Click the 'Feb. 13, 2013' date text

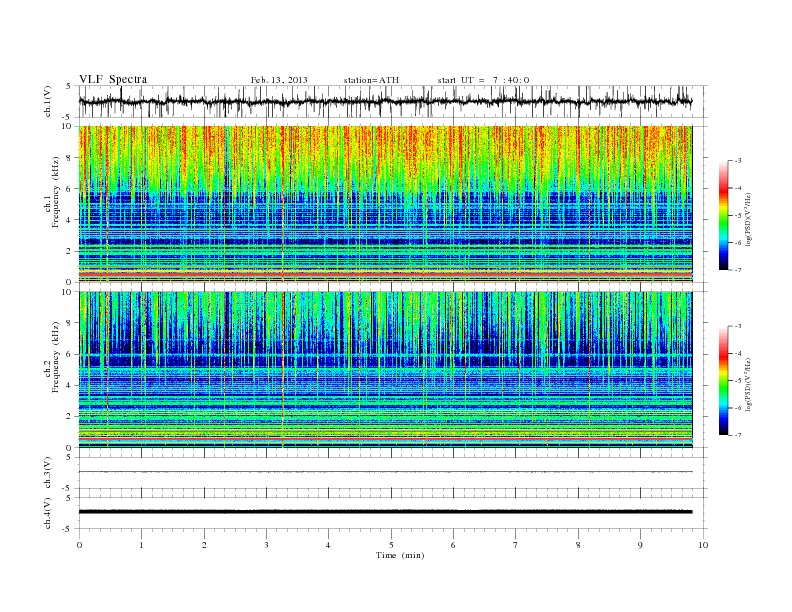click(x=279, y=80)
